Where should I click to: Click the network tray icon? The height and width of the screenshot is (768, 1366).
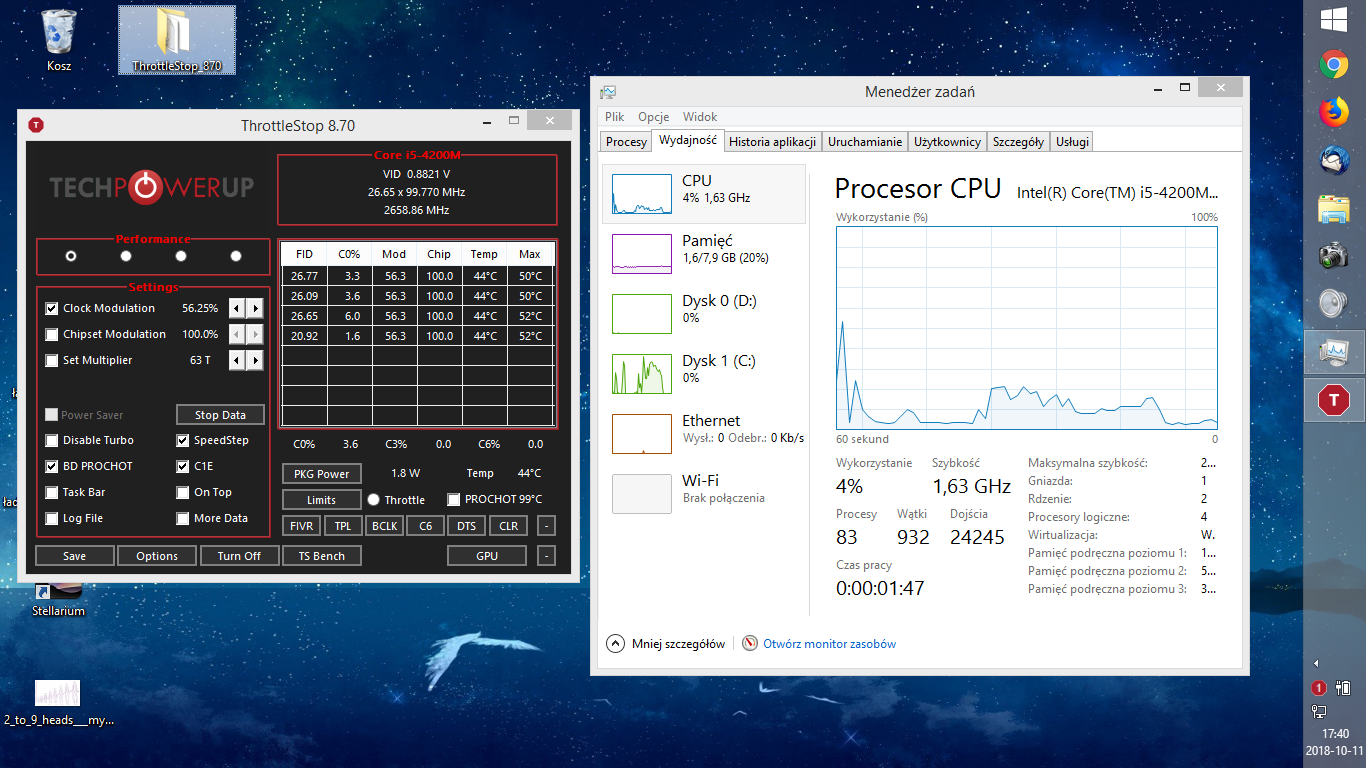(1319, 712)
